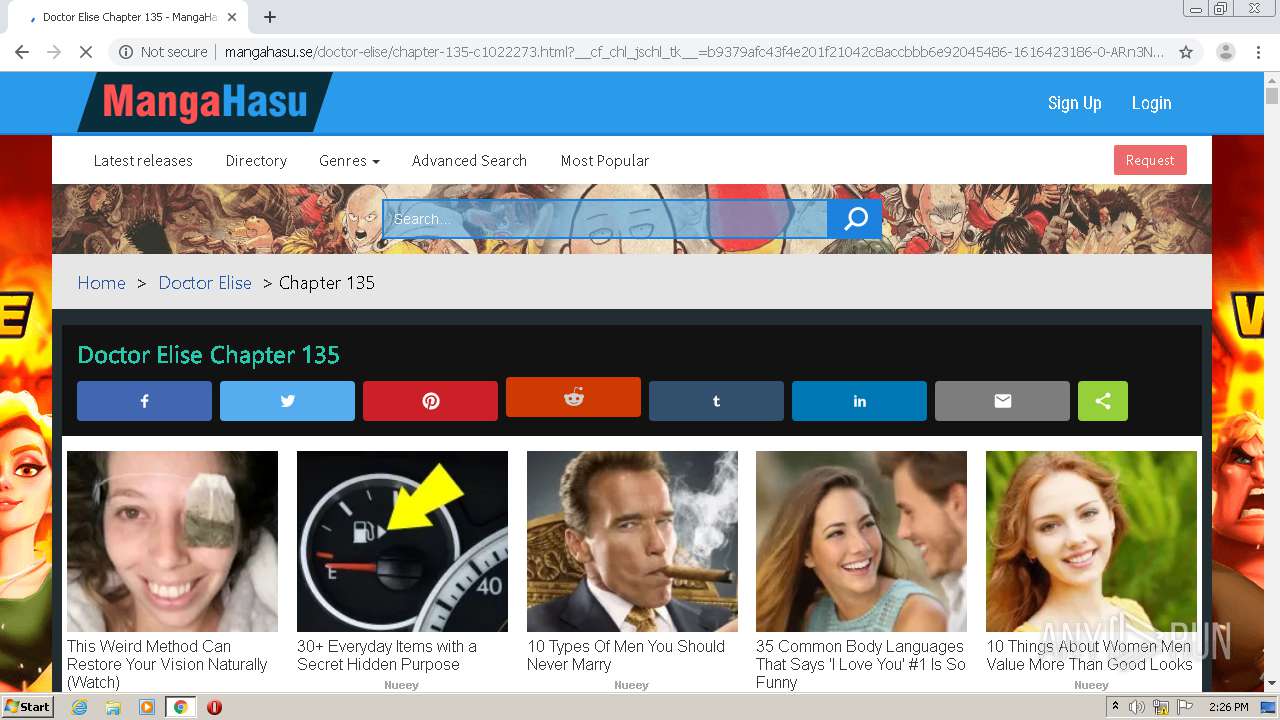Focus the manga Search field
This screenshot has height=720, width=1280.
tap(605, 219)
